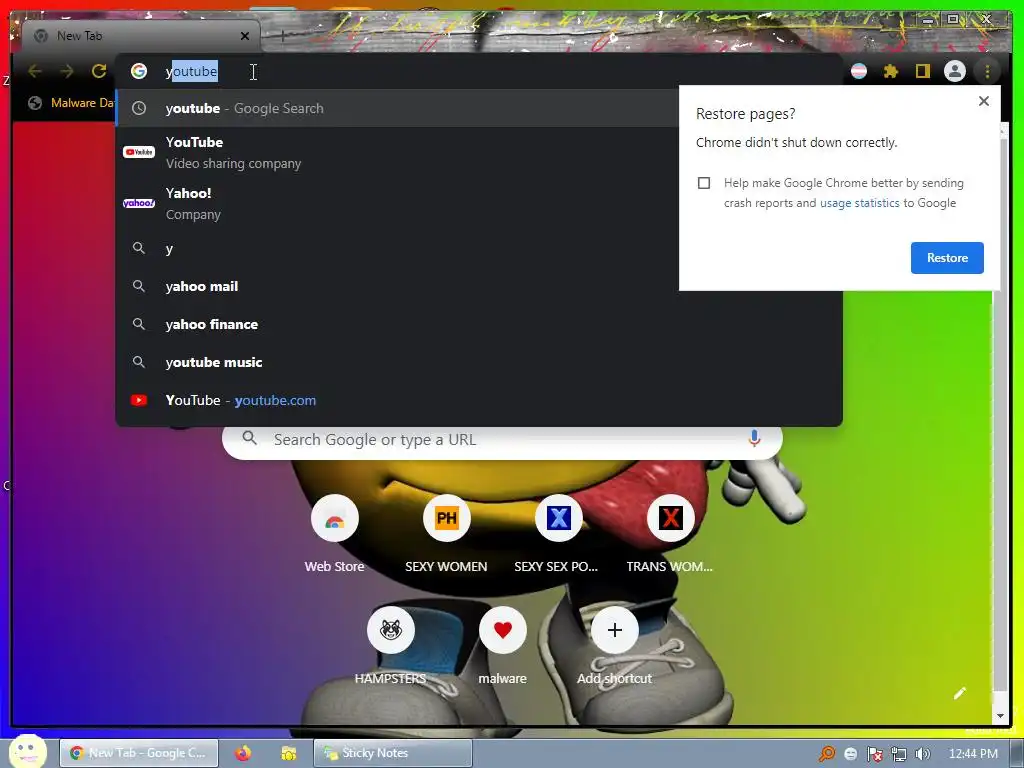
Task: Open the YouTube - youtube.com suggestion
Action: pyautogui.click(x=479, y=400)
